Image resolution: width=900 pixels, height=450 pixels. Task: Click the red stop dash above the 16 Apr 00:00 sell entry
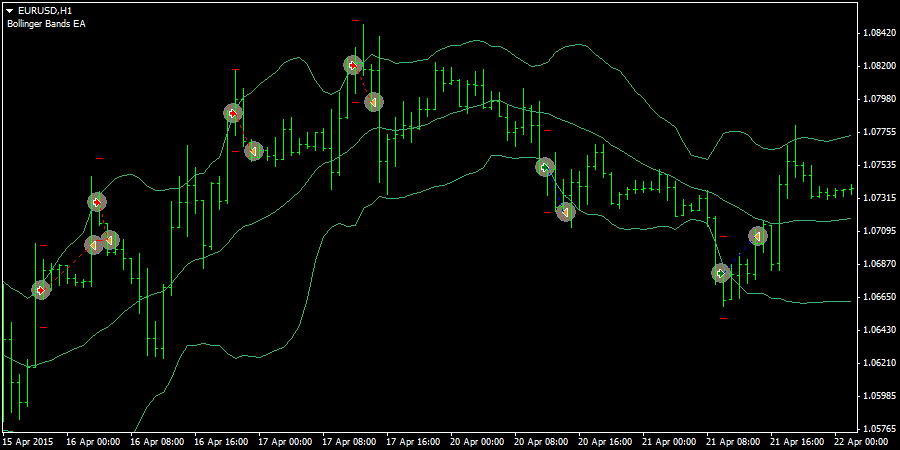click(x=100, y=158)
